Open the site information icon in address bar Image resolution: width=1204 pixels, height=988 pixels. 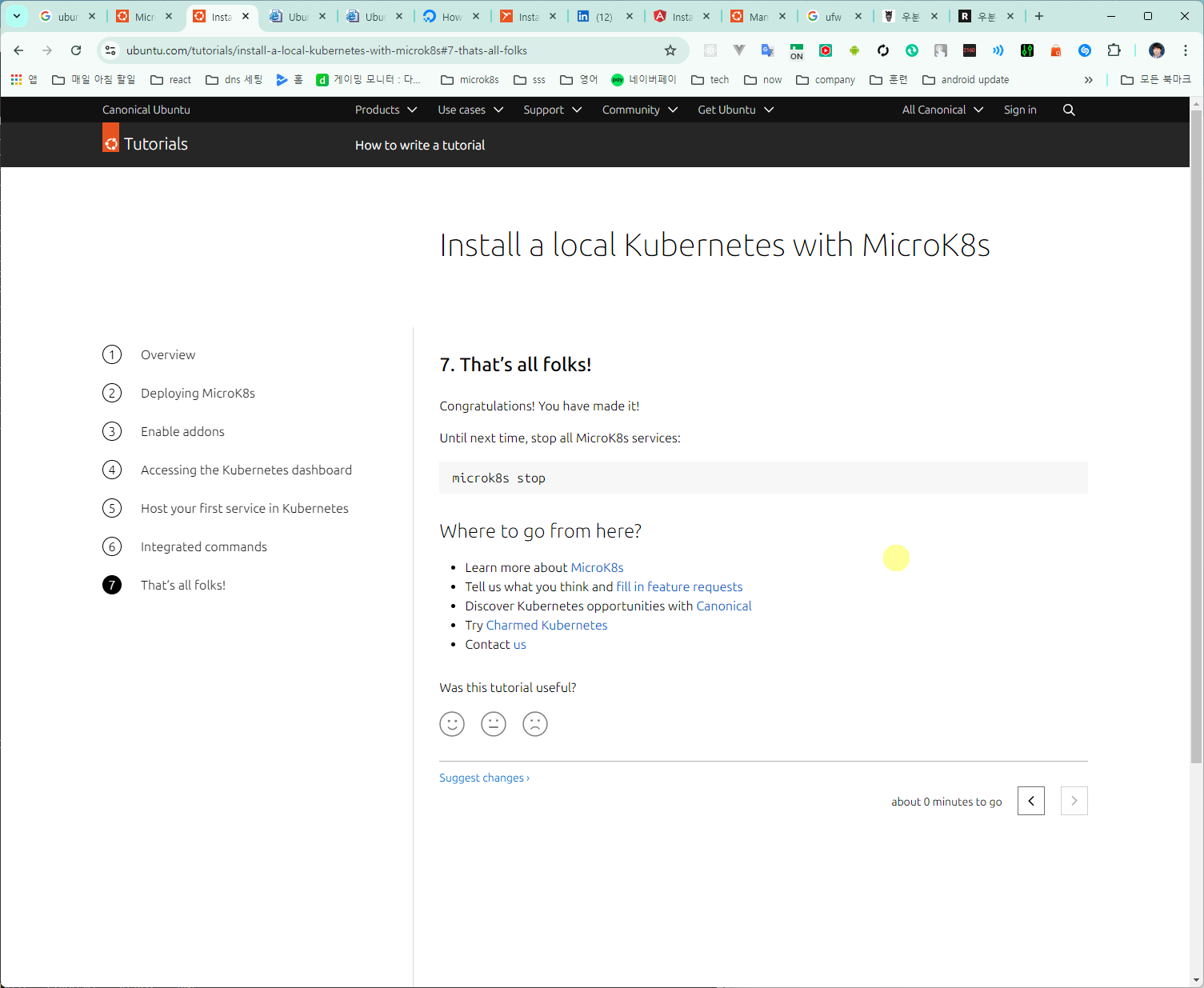point(110,50)
